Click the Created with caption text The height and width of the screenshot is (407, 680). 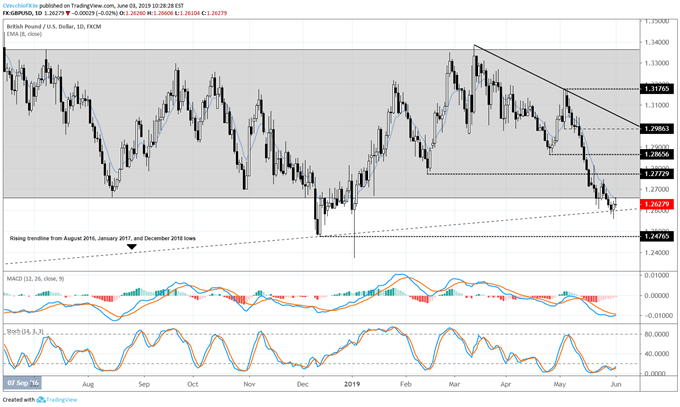pos(19,400)
